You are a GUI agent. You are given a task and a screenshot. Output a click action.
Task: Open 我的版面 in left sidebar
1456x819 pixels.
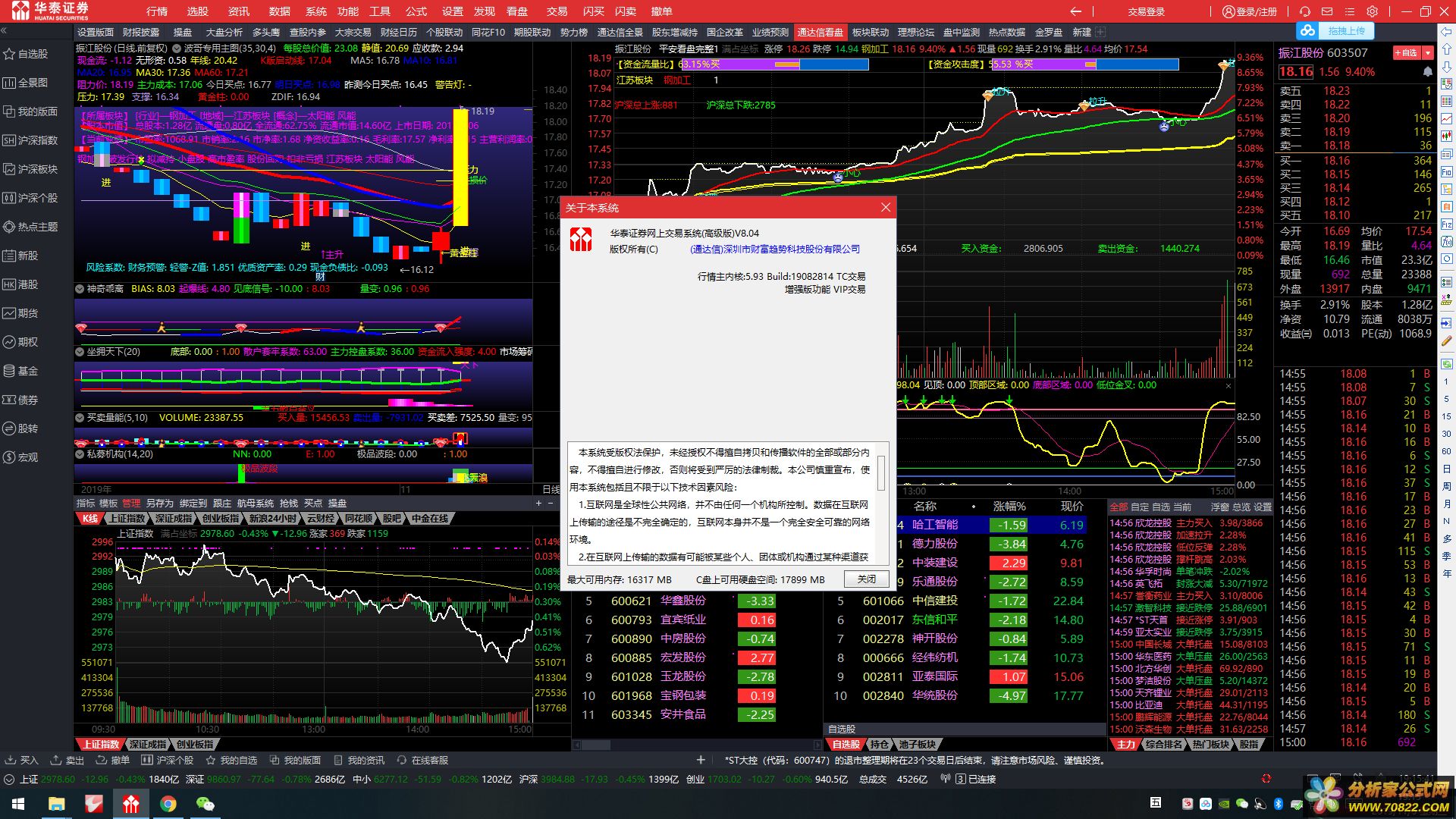(x=30, y=111)
